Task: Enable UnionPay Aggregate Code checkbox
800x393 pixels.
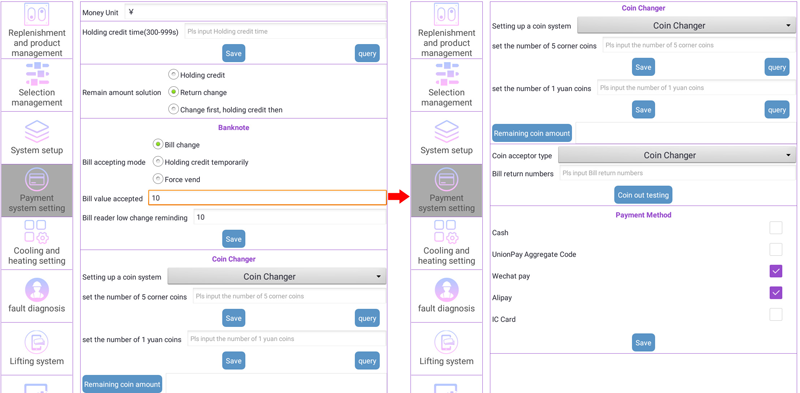Action: pos(776,249)
